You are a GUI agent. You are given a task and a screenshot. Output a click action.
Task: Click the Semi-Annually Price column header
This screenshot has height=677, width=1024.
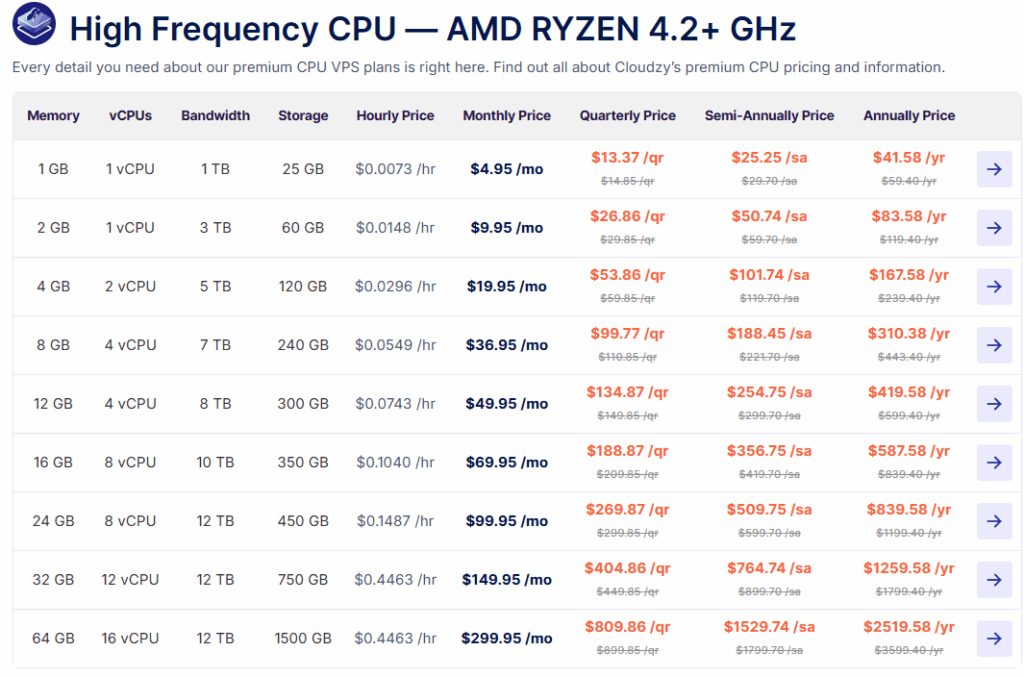point(769,116)
